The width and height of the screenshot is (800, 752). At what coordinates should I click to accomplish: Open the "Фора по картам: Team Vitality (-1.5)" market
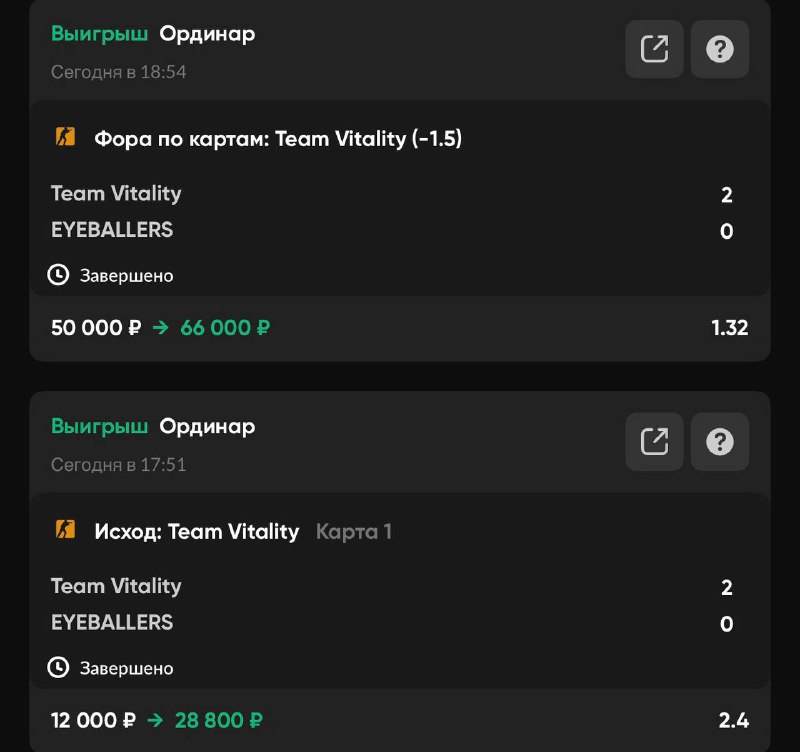[278, 139]
